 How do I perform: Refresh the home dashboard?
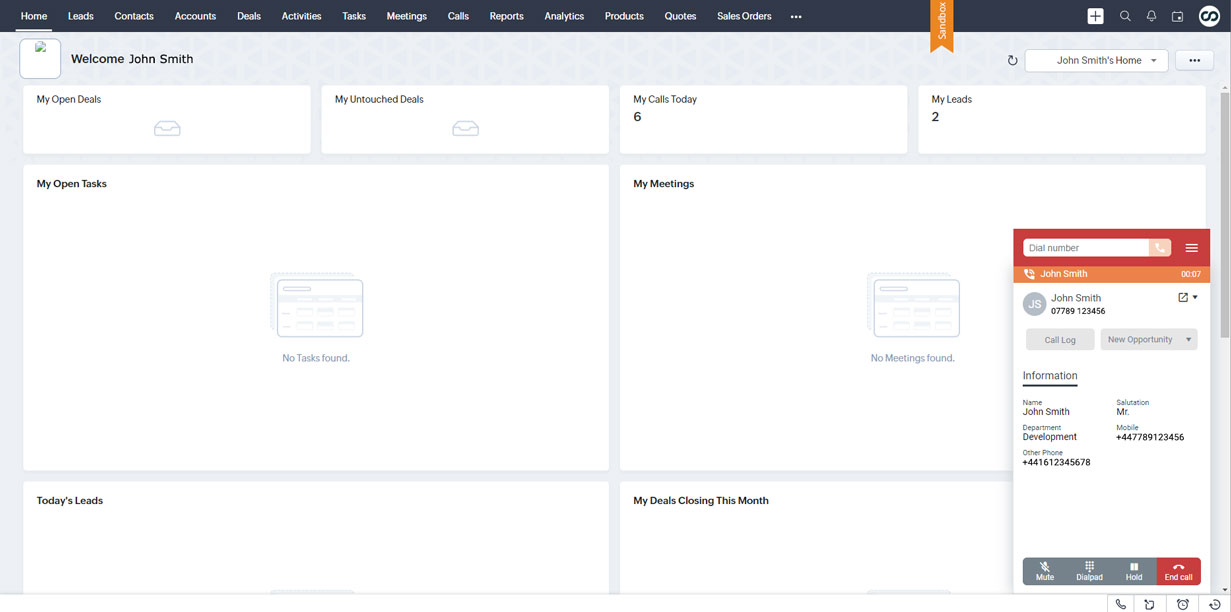(1012, 61)
